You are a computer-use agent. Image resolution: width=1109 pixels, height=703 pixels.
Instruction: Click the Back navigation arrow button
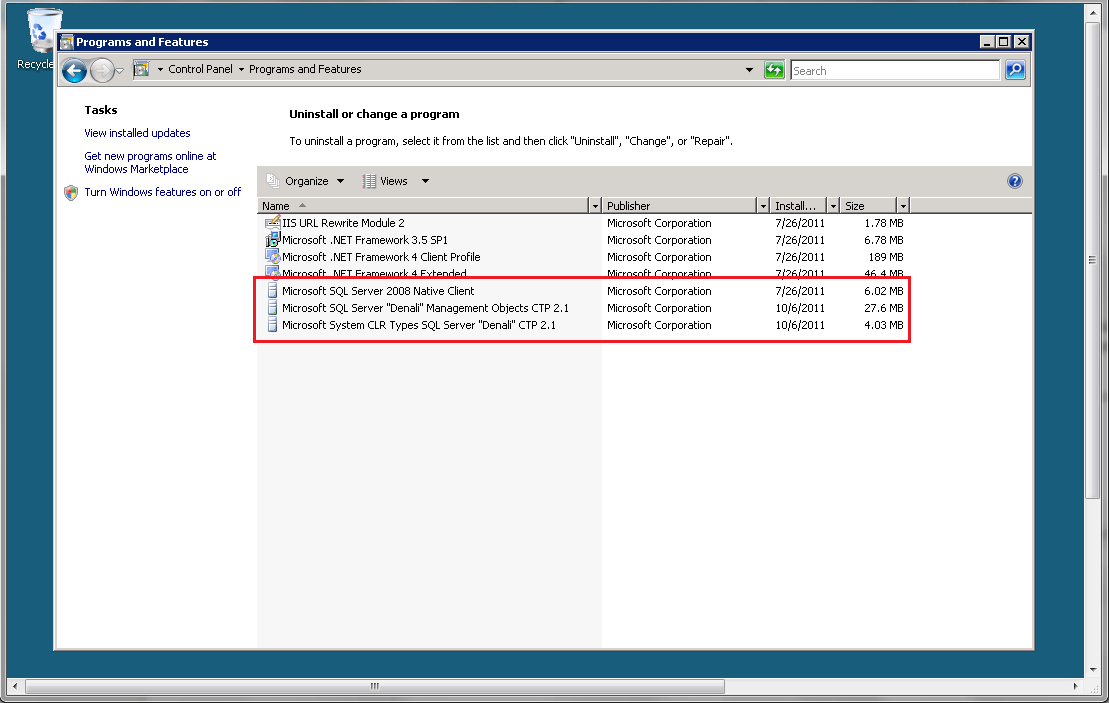coord(74,70)
